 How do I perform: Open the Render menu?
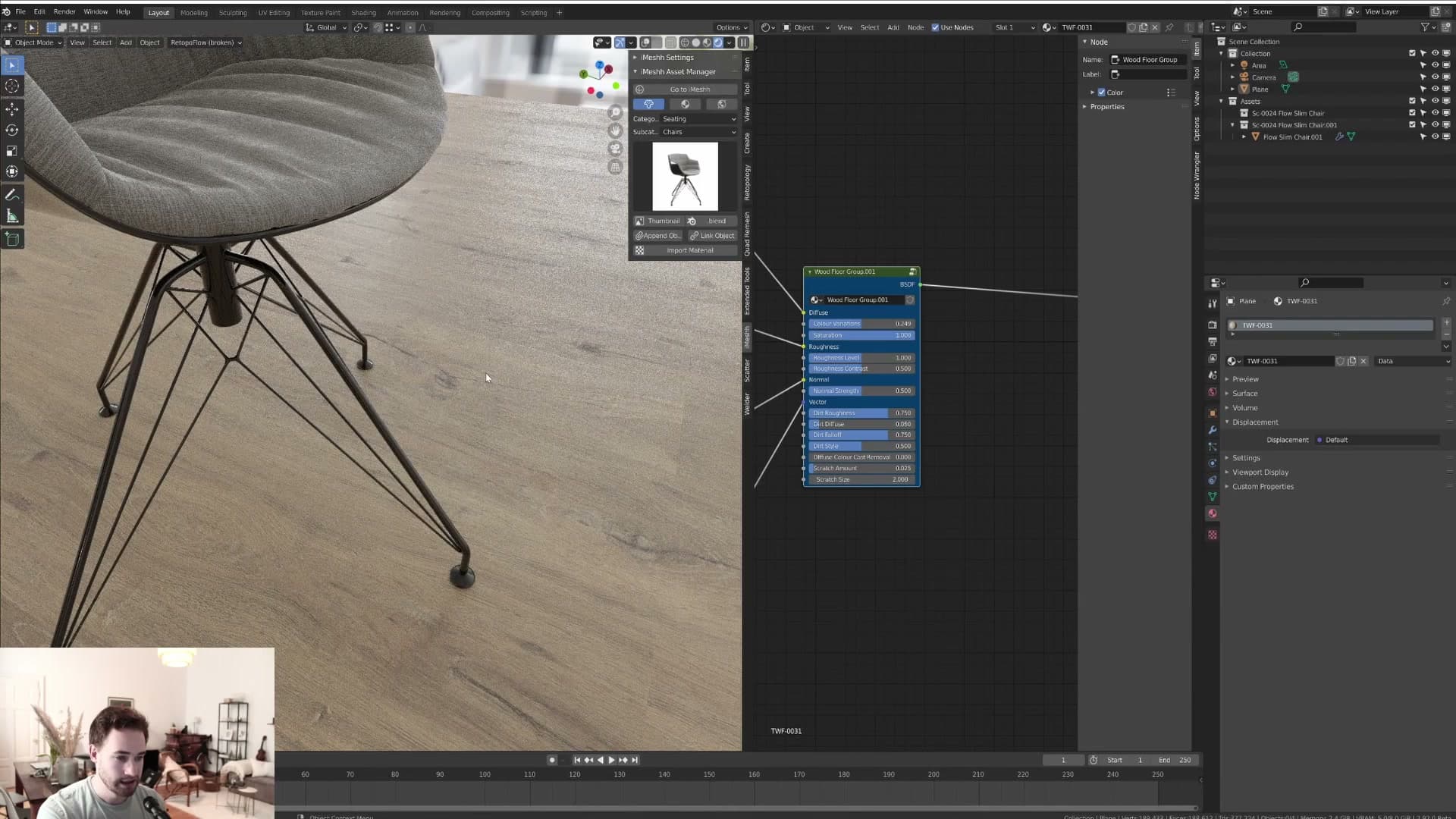(x=64, y=12)
